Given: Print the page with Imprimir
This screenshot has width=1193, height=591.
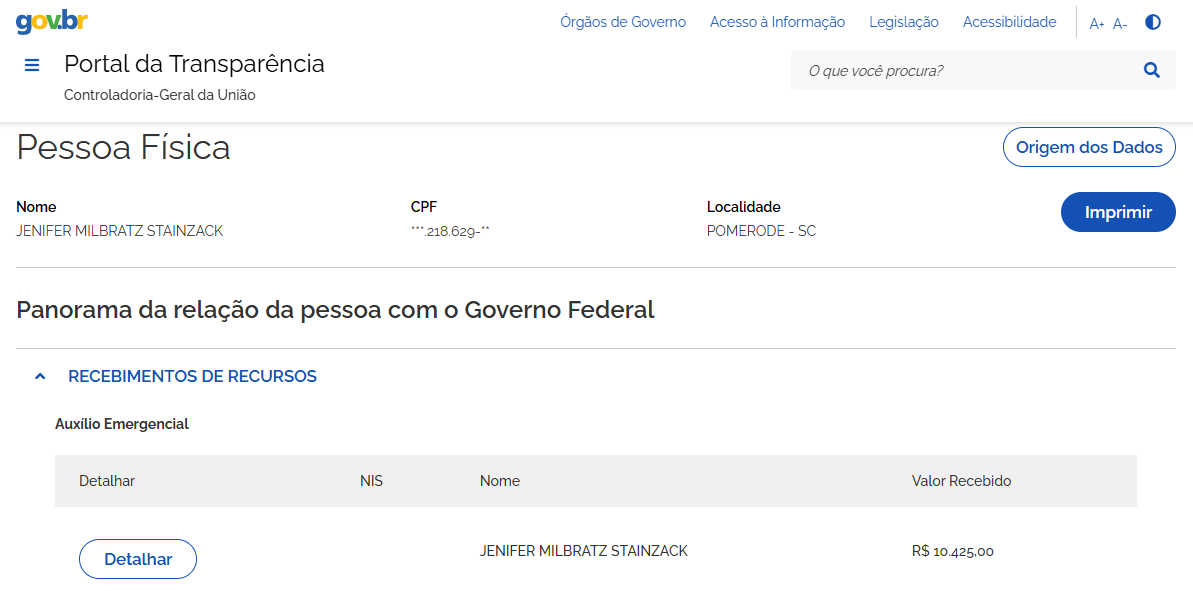Looking at the screenshot, I should (1118, 212).
